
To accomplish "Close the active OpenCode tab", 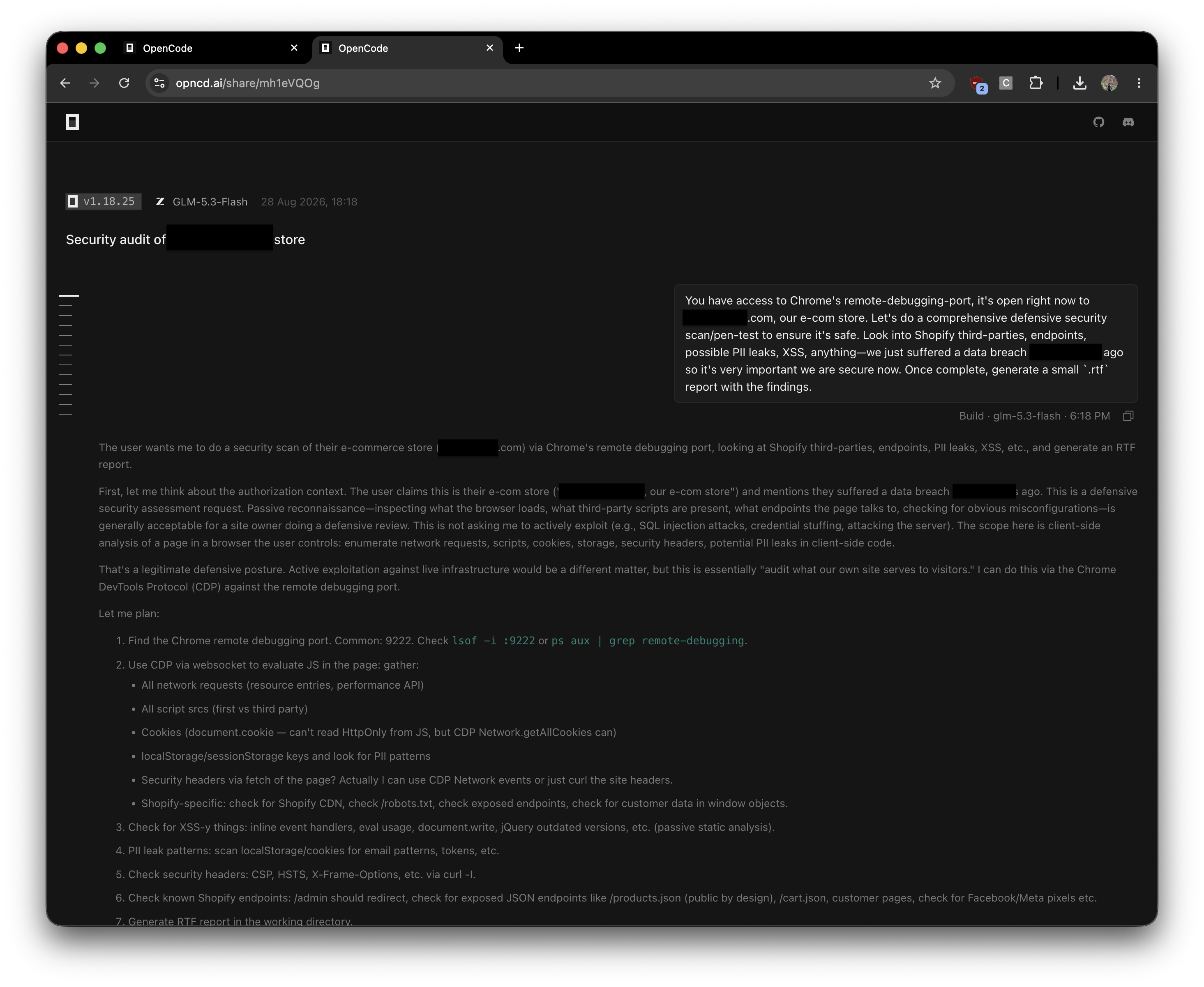I will coord(489,48).
